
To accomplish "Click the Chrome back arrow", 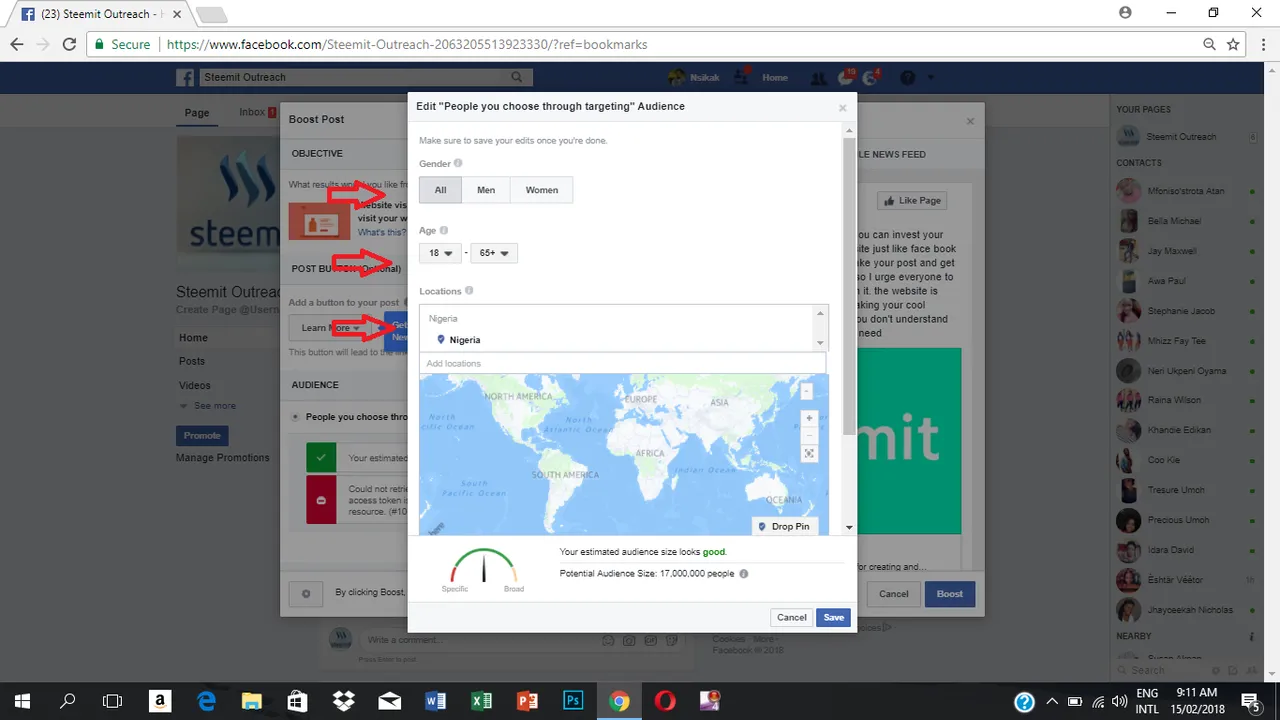I will [17, 44].
